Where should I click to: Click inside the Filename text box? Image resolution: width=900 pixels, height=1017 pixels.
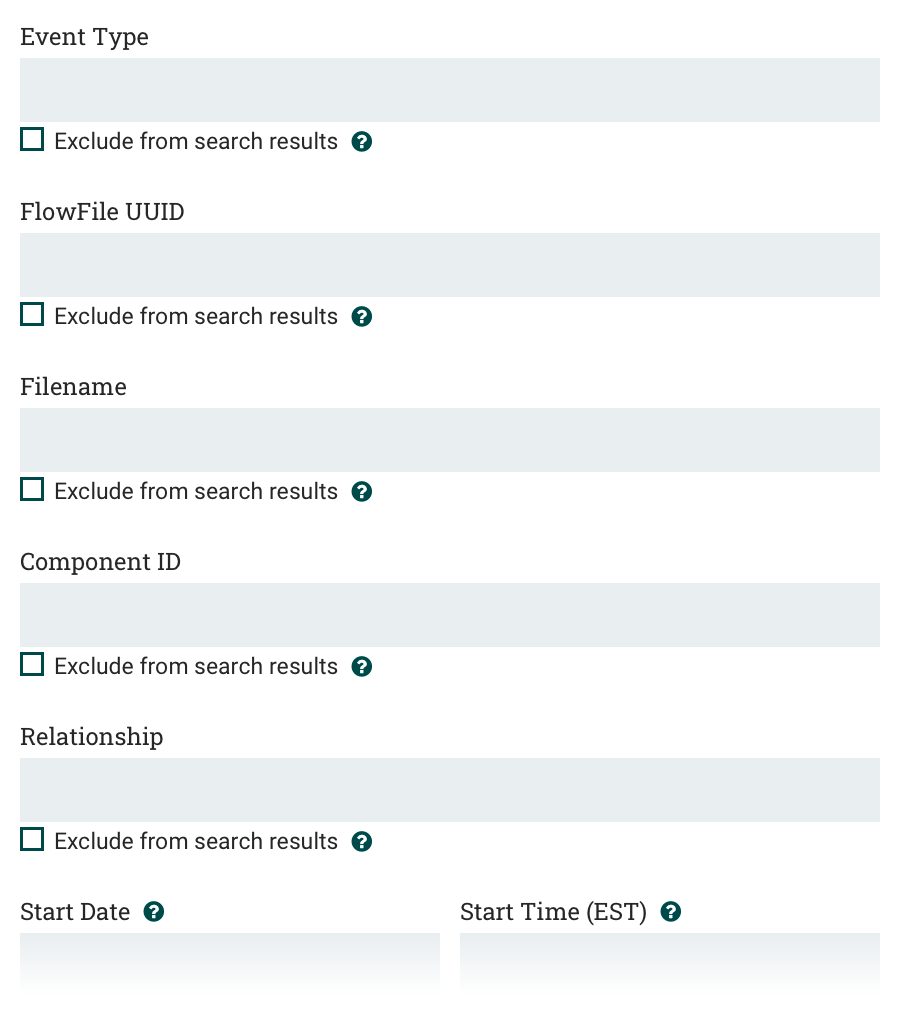(x=450, y=440)
